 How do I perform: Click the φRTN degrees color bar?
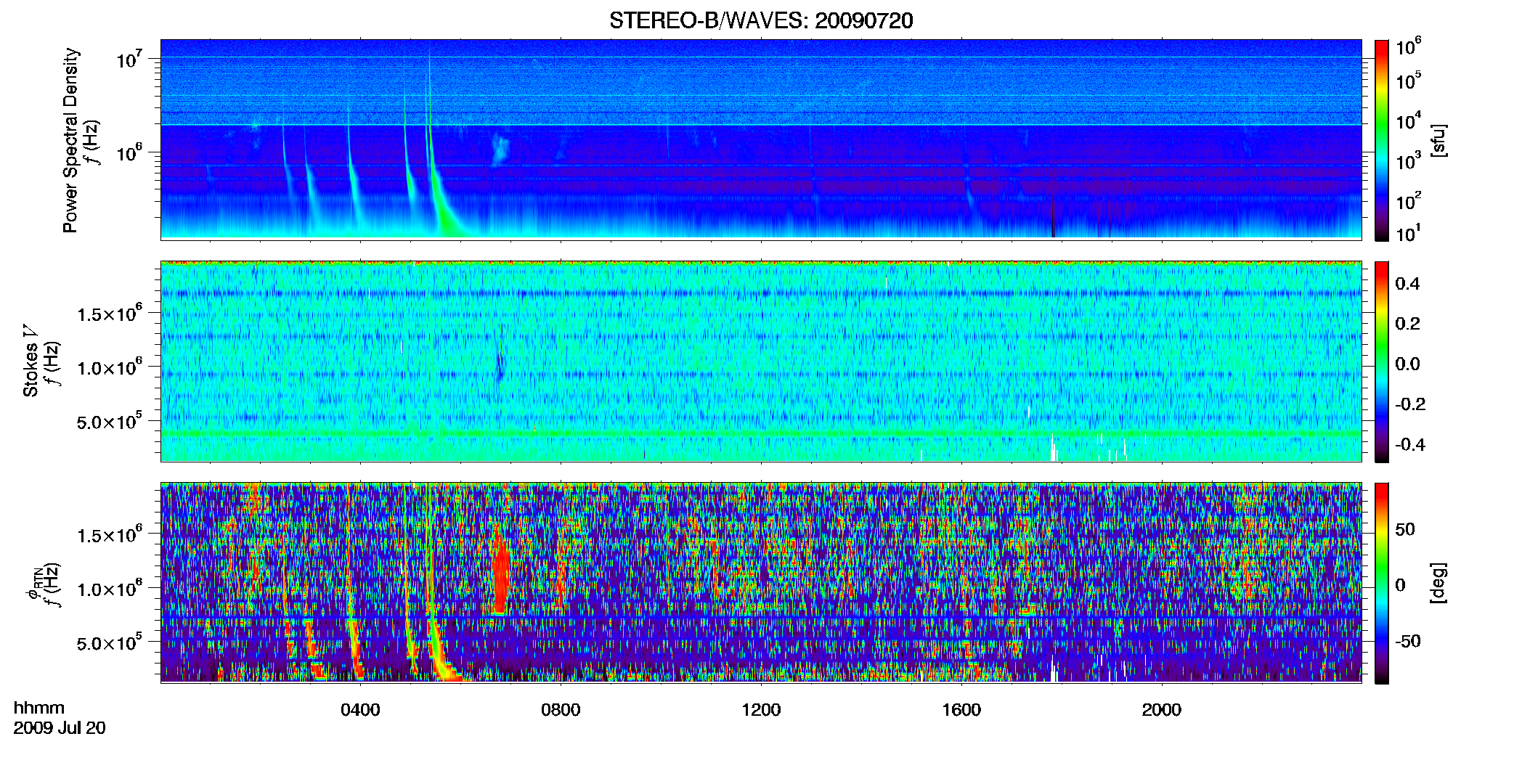(1382, 583)
